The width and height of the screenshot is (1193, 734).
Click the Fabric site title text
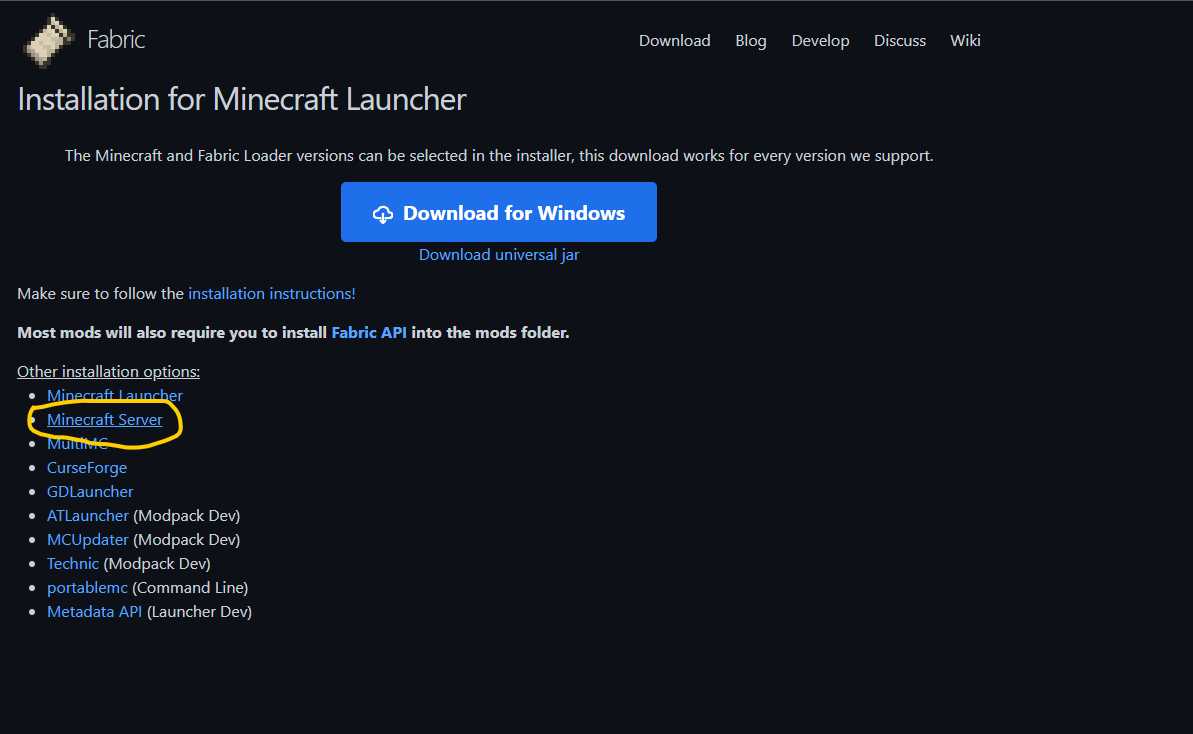(116, 40)
